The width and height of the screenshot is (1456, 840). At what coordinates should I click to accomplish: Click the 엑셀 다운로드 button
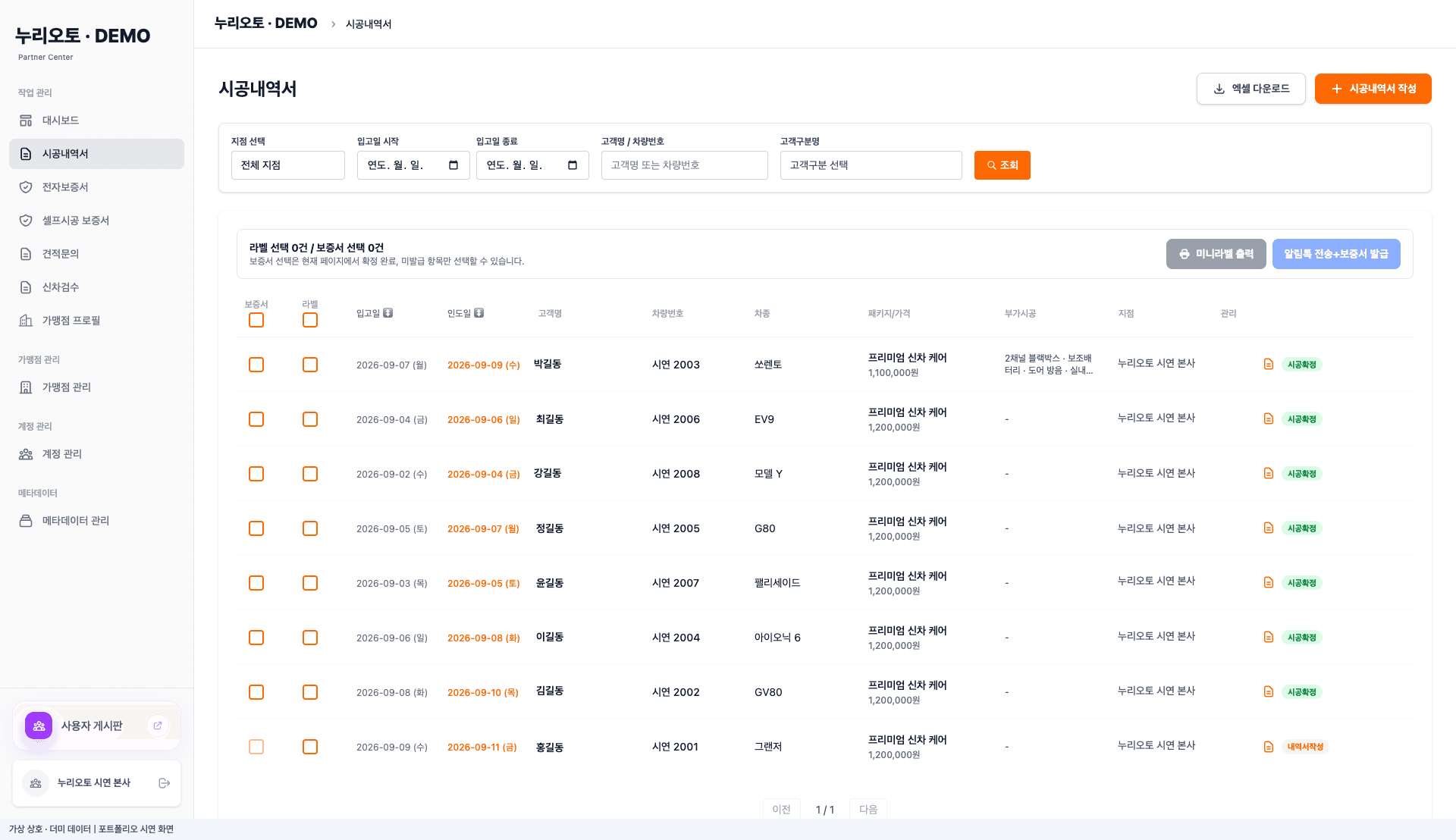coord(1251,89)
